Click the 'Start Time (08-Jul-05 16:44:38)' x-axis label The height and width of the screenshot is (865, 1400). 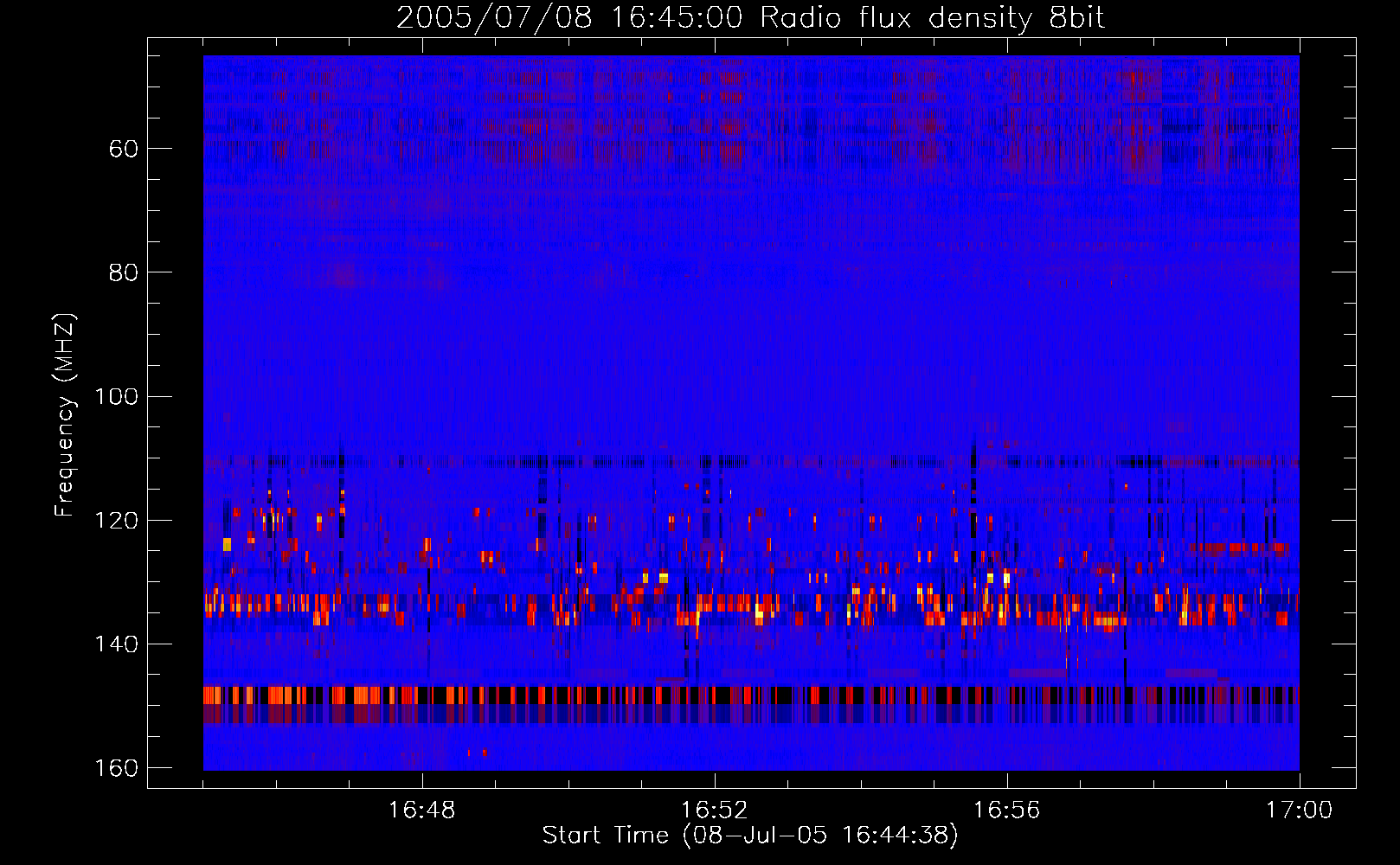[x=750, y=836]
